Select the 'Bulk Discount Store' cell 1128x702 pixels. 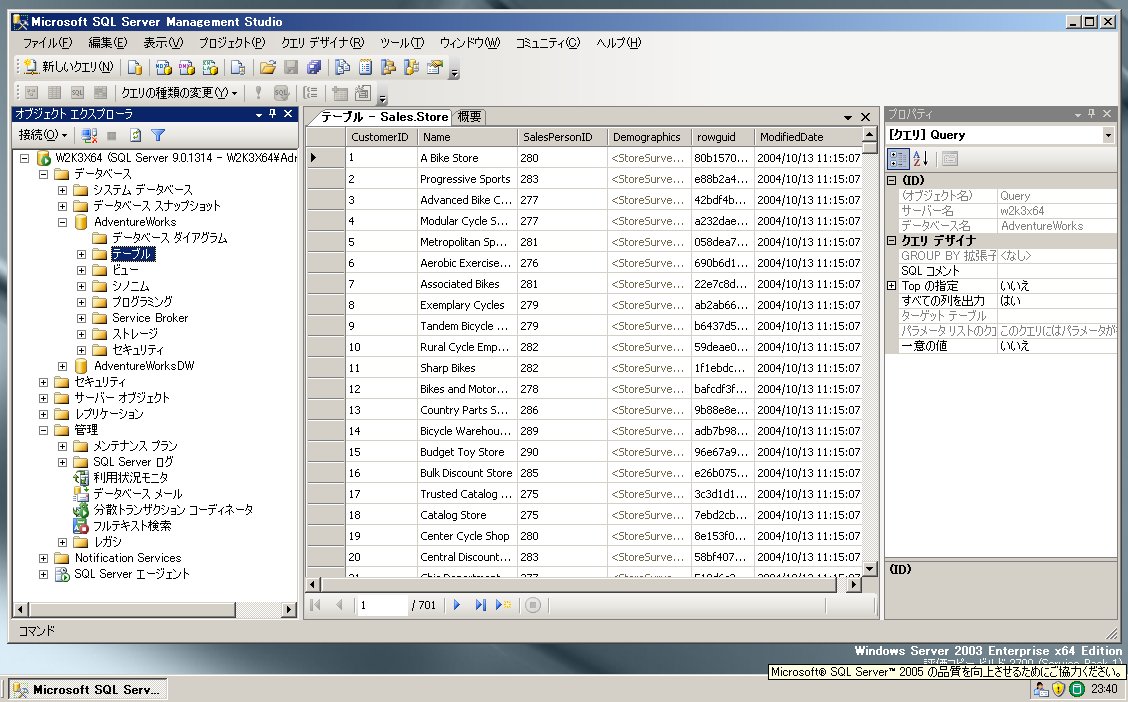click(466, 473)
